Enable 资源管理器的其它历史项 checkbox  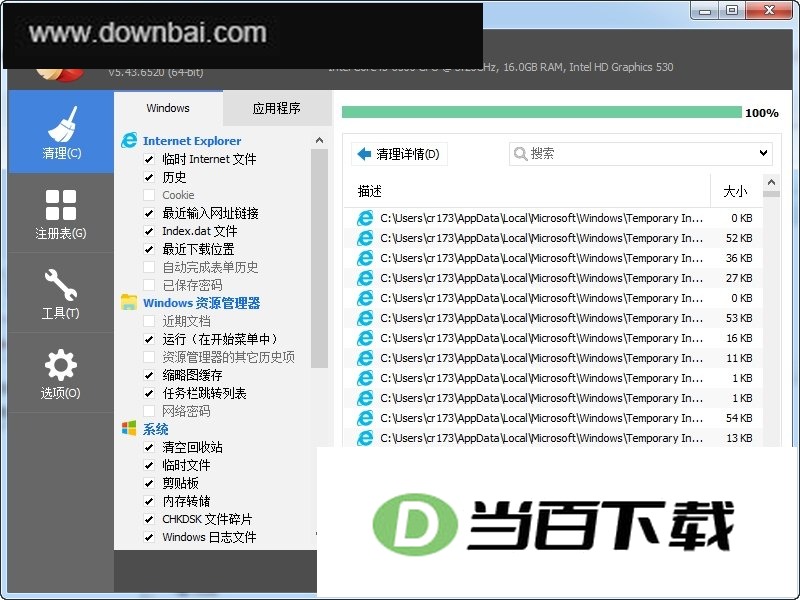tap(149, 357)
